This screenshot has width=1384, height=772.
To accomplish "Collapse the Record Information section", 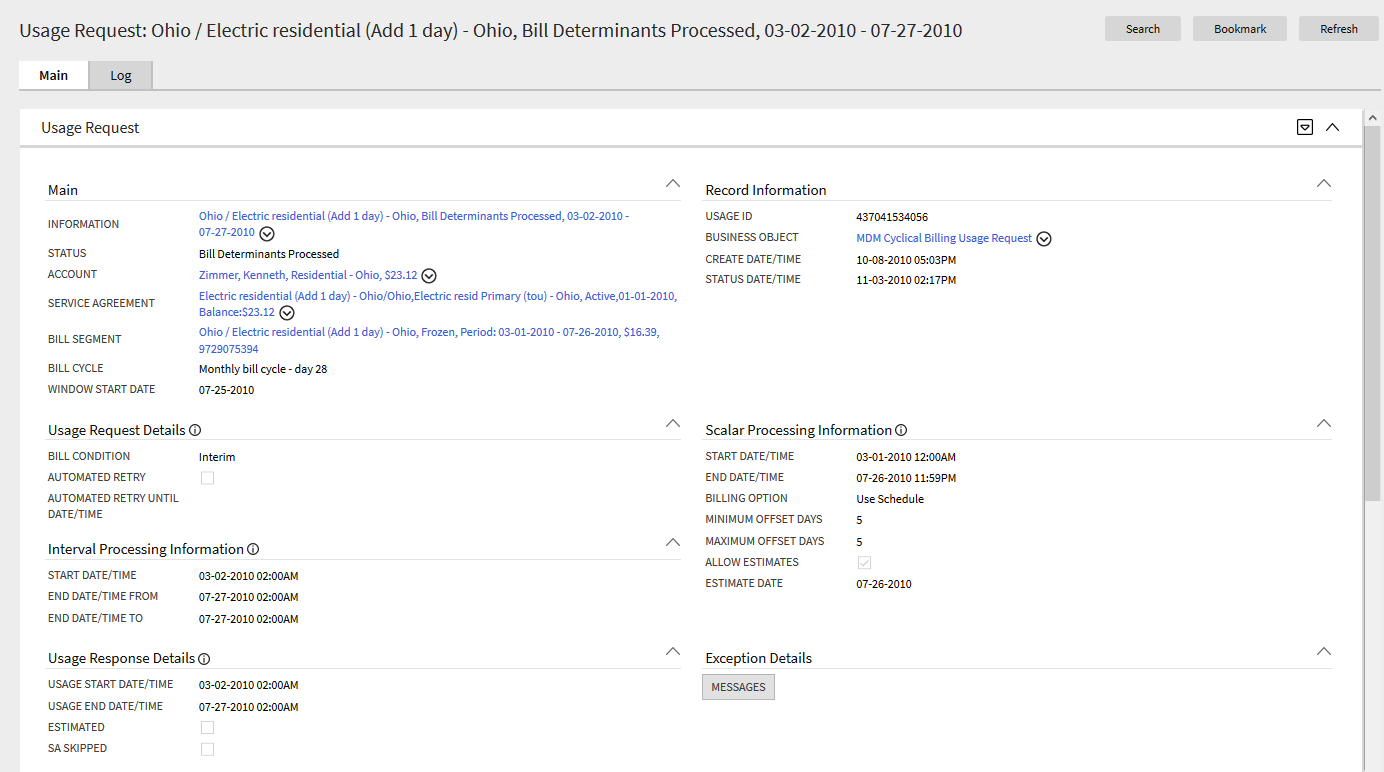I will 1323,183.
